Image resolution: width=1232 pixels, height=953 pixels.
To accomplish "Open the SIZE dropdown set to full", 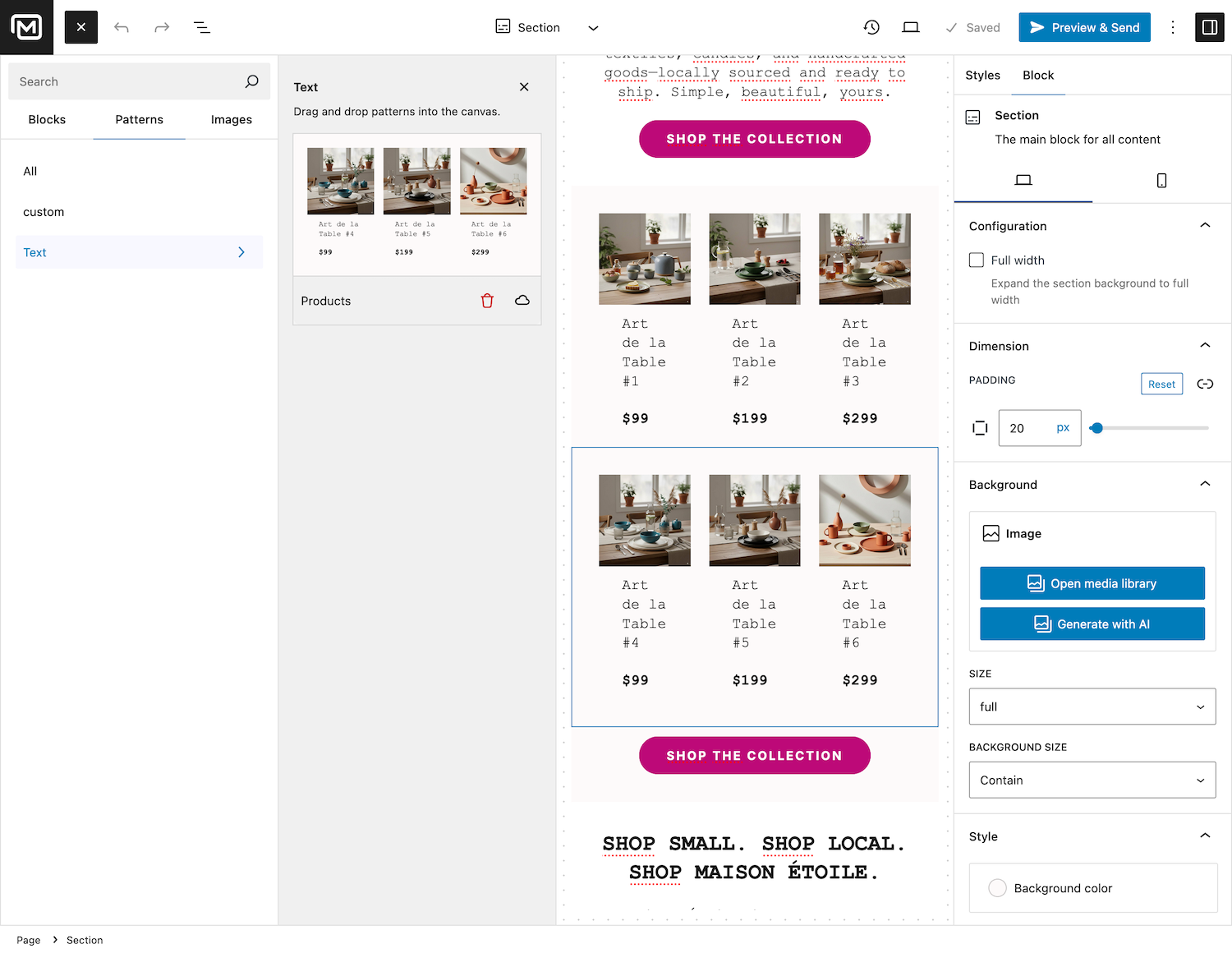I will pos(1092,707).
